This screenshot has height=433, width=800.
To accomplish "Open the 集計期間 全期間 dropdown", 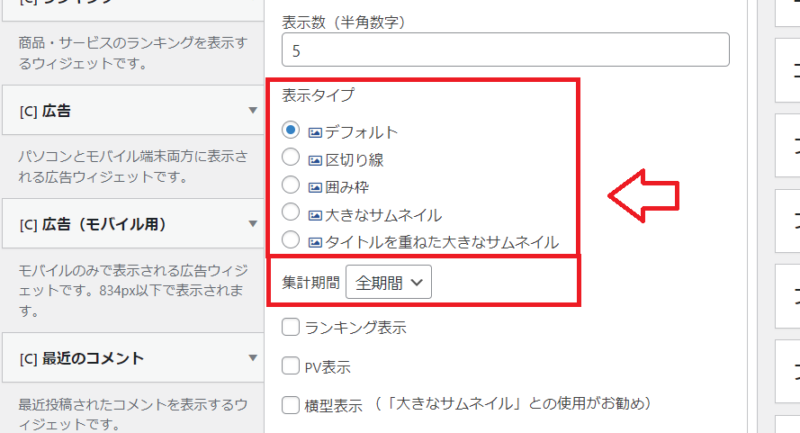I will coord(389,282).
